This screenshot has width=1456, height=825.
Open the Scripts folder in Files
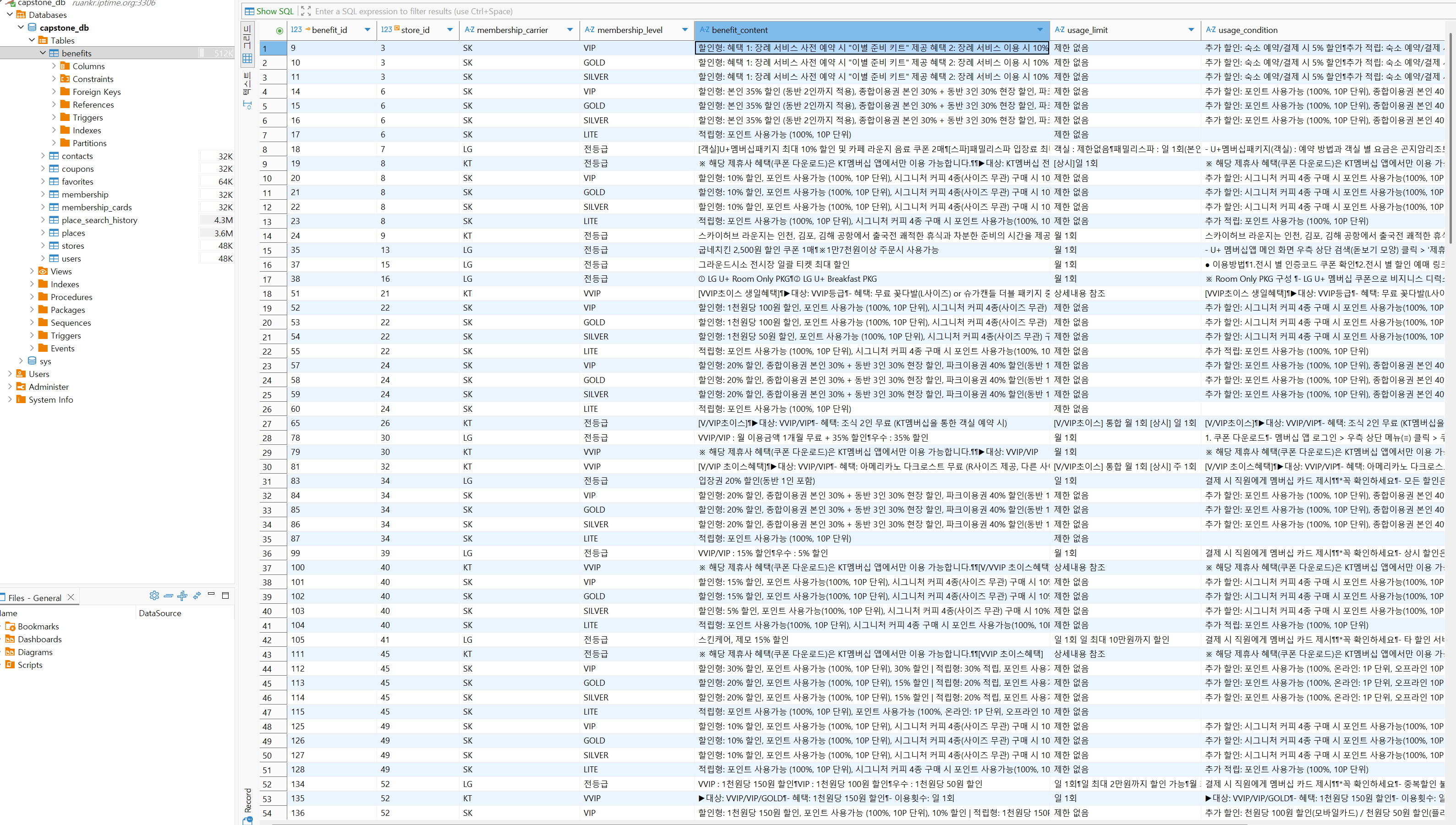(30, 665)
